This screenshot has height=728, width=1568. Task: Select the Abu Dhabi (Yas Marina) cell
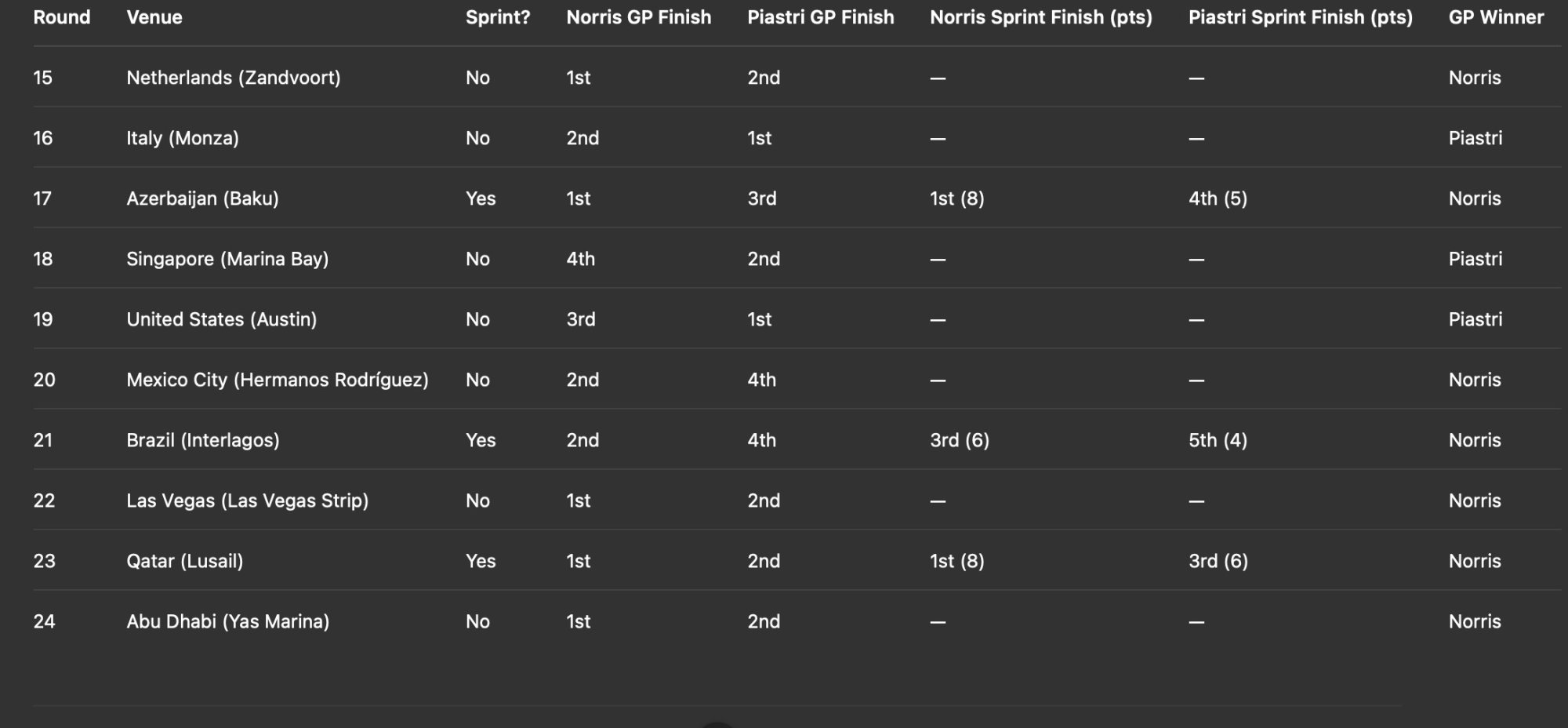[228, 621]
